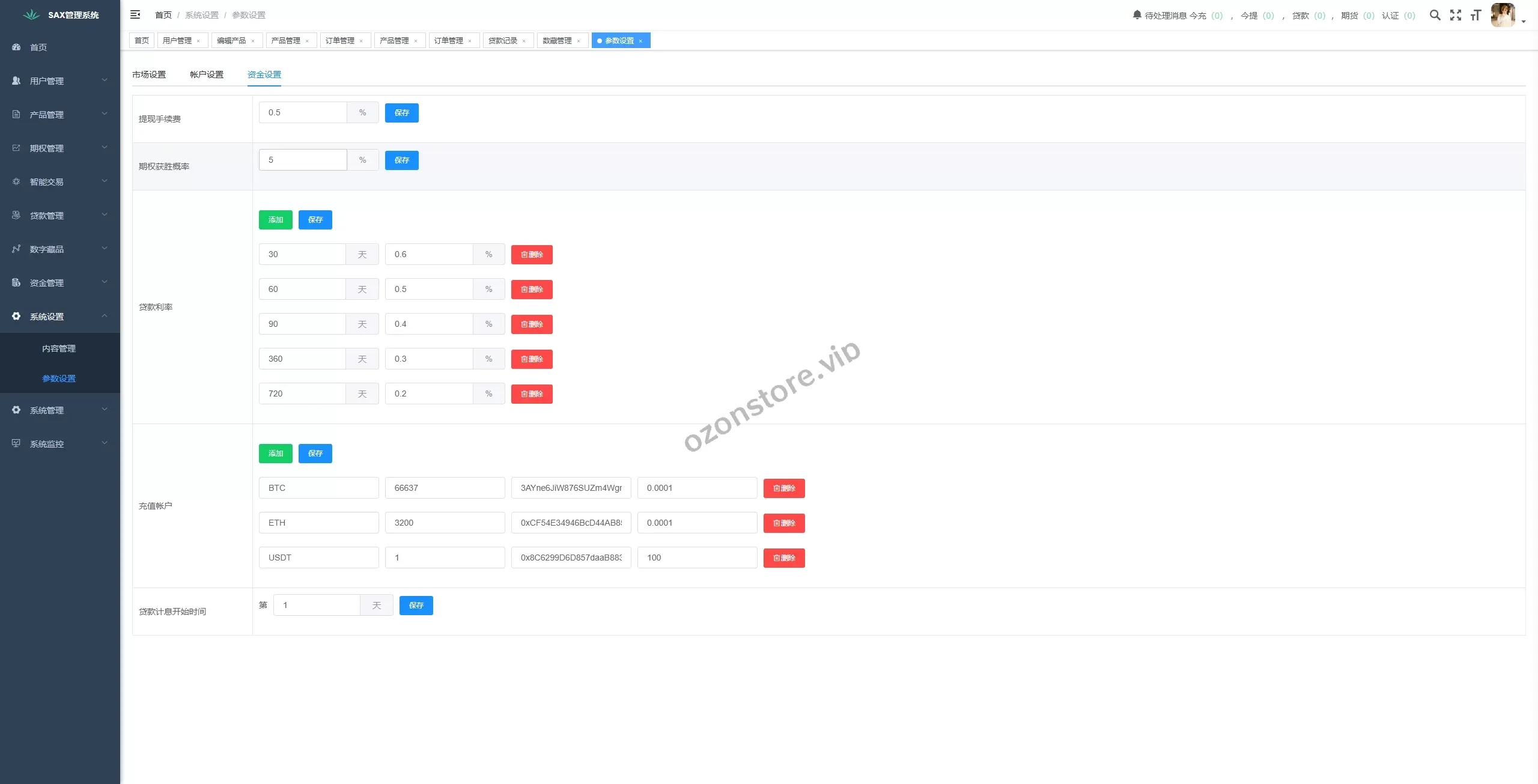This screenshot has height=784, width=1538.
Task: Open the user avatar menu
Action: pyautogui.click(x=1503, y=15)
